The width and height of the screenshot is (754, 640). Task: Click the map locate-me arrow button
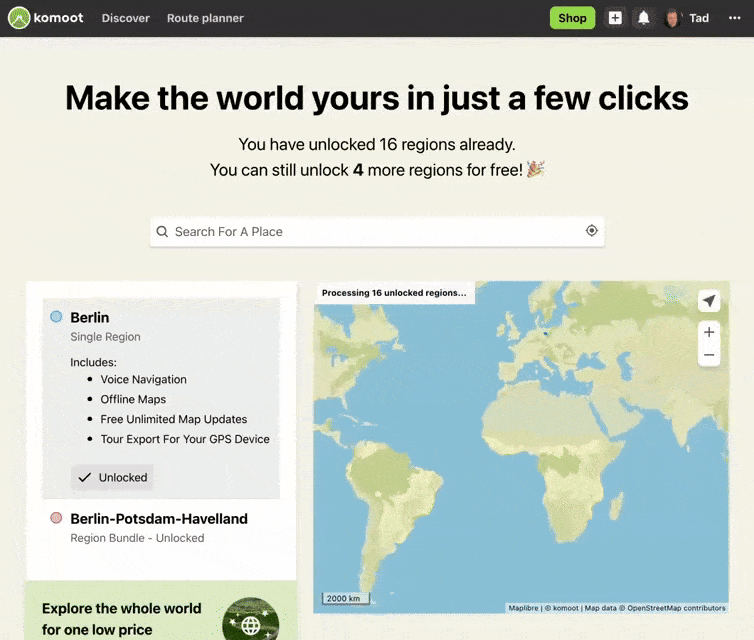click(709, 301)
